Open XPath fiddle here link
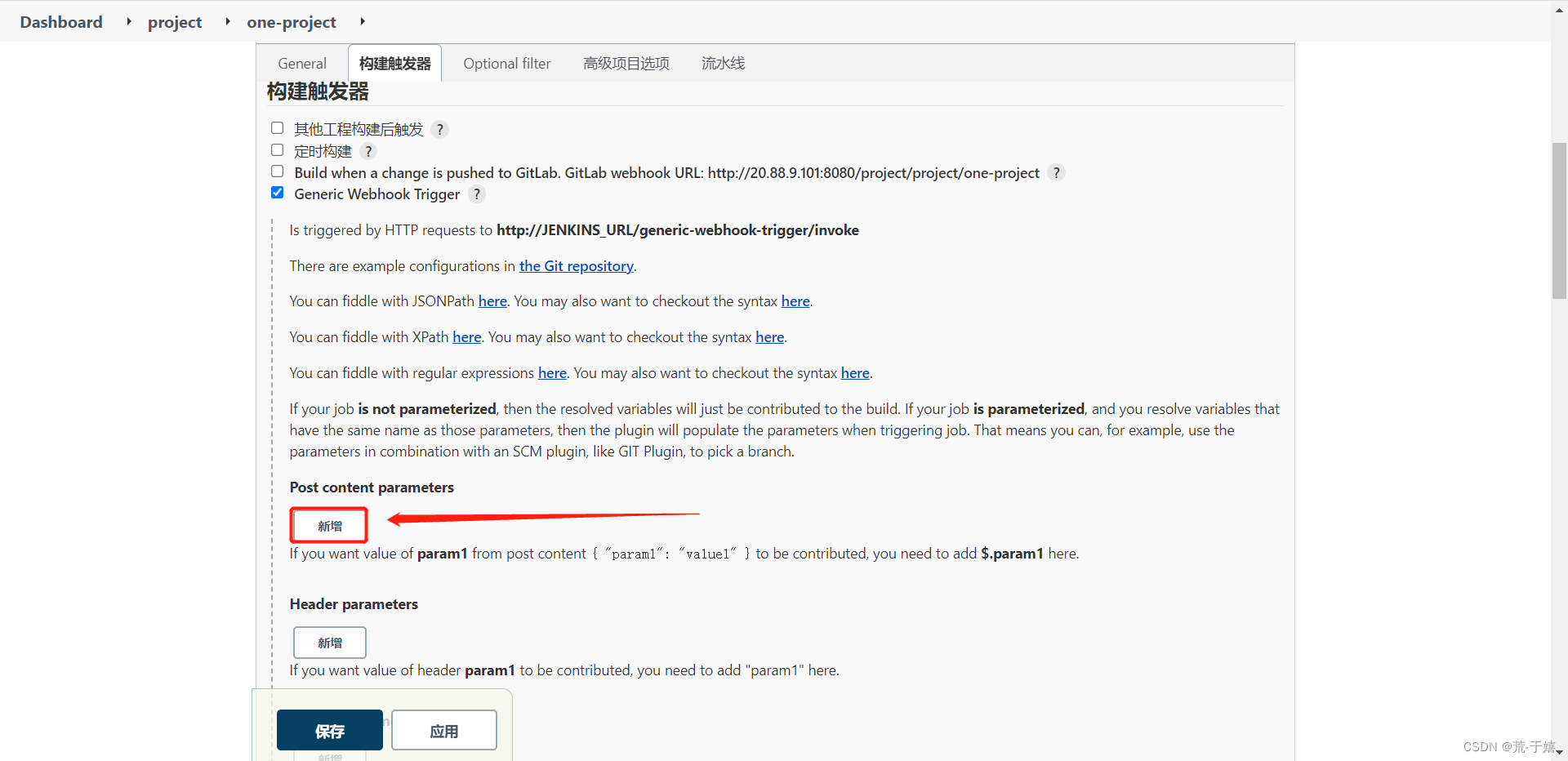This screenshot has height=761, width=1568. click(x=467, y=337)
